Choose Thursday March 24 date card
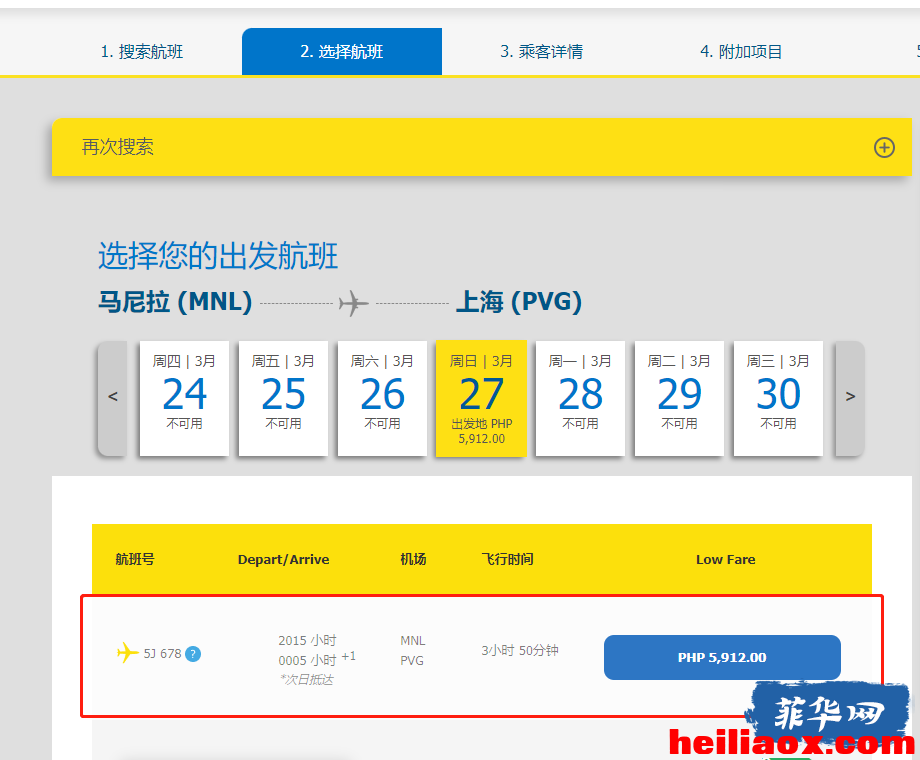920x760 pixels. (184, 398)
